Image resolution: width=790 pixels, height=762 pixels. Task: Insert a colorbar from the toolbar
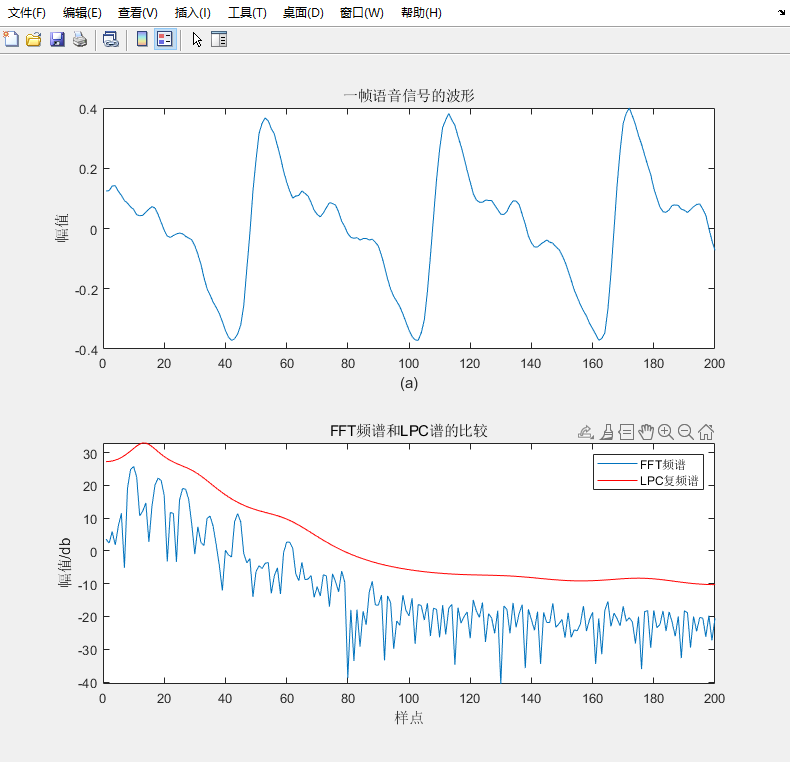142,39
